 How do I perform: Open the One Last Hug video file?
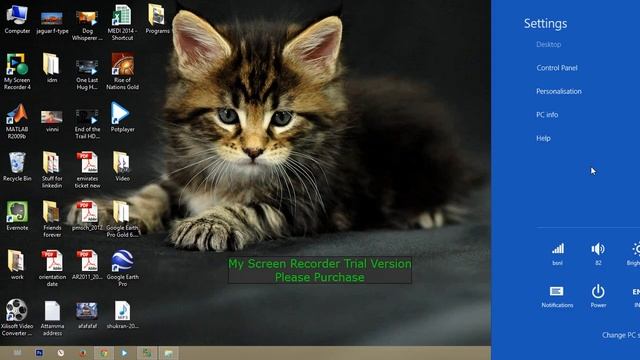87,74
